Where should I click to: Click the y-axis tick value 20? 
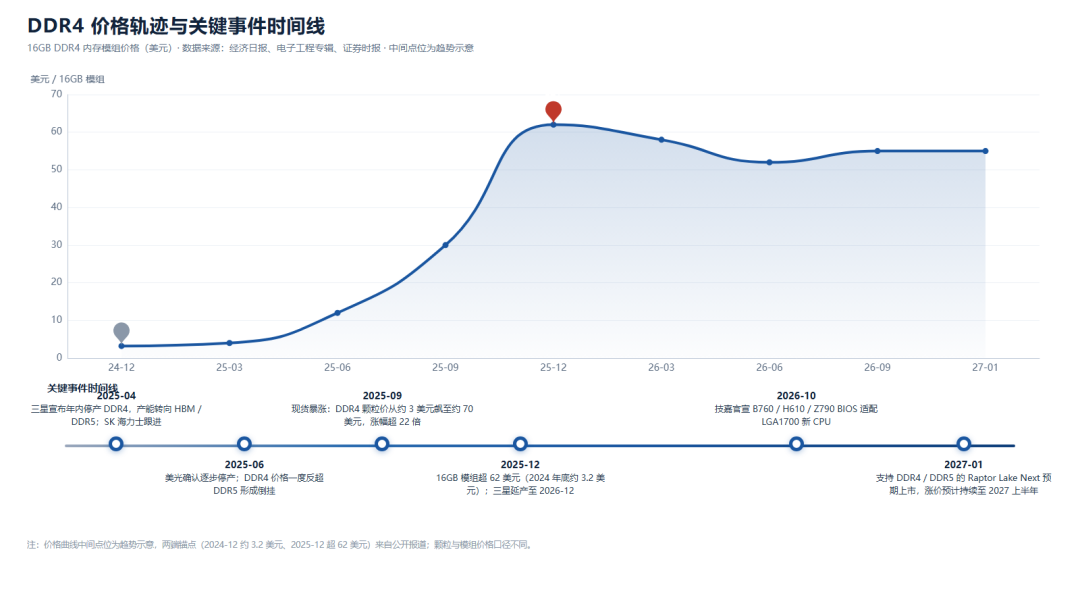coord(56,282)
